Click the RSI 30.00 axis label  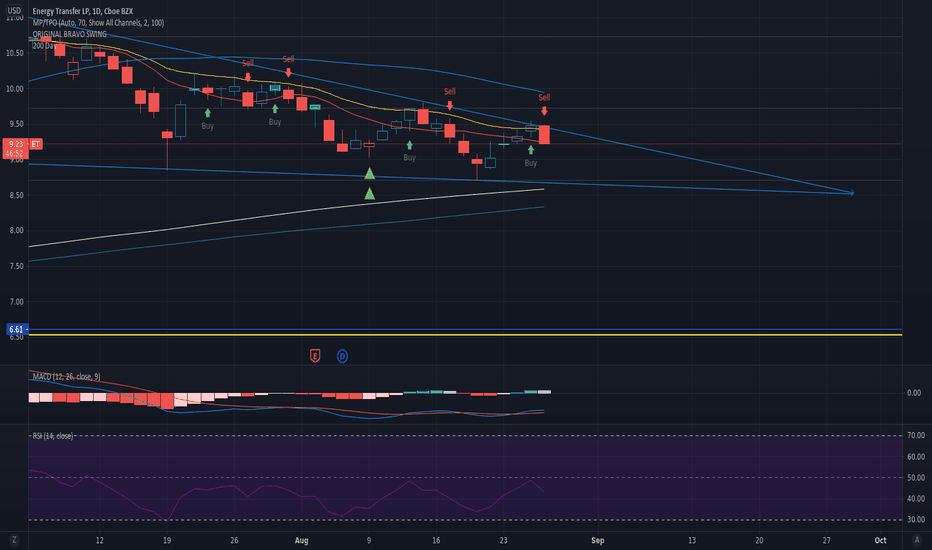point(916,519)
